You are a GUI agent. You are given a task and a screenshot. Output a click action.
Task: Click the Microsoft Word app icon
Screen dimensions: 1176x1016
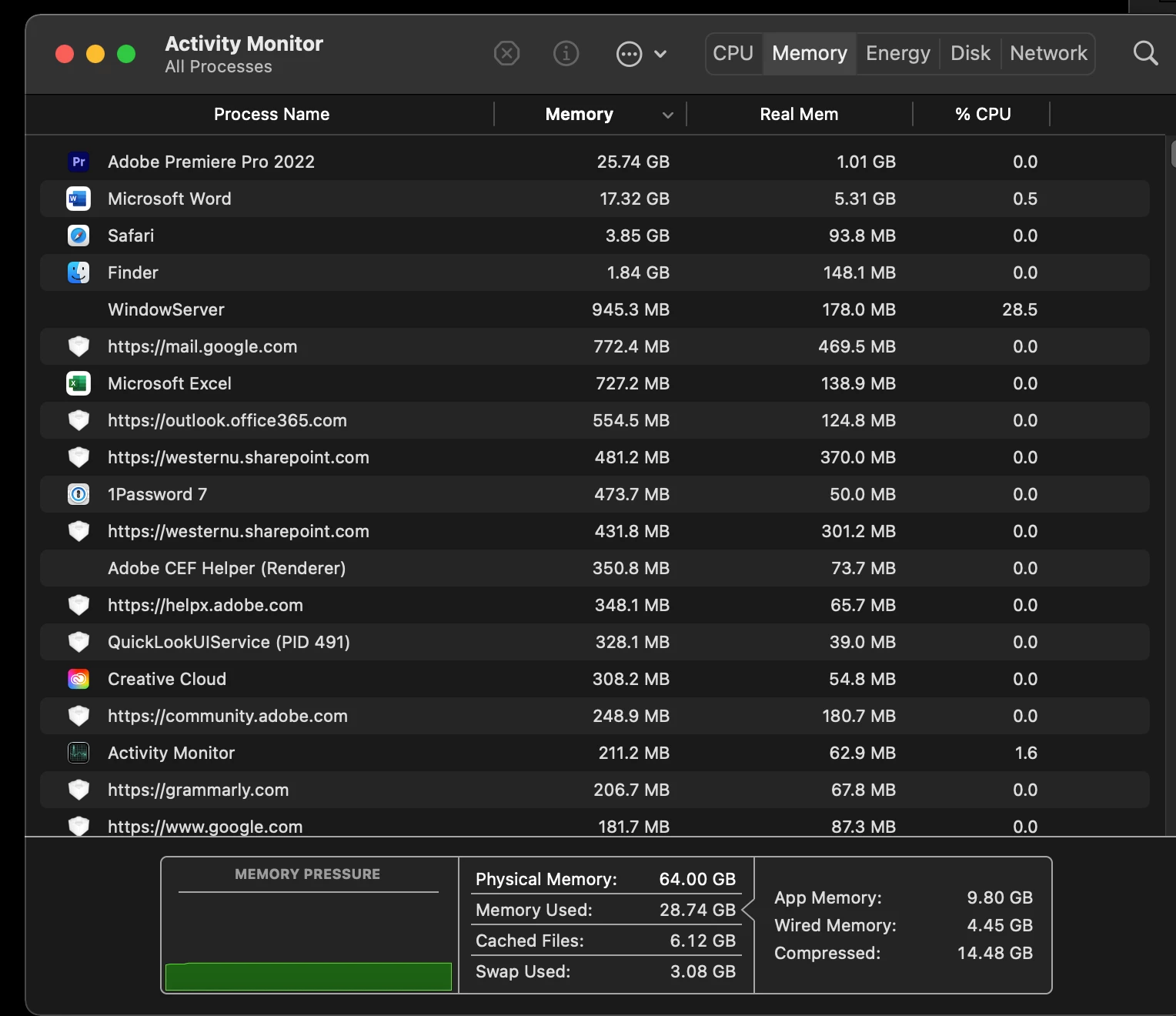click(79, 199)
